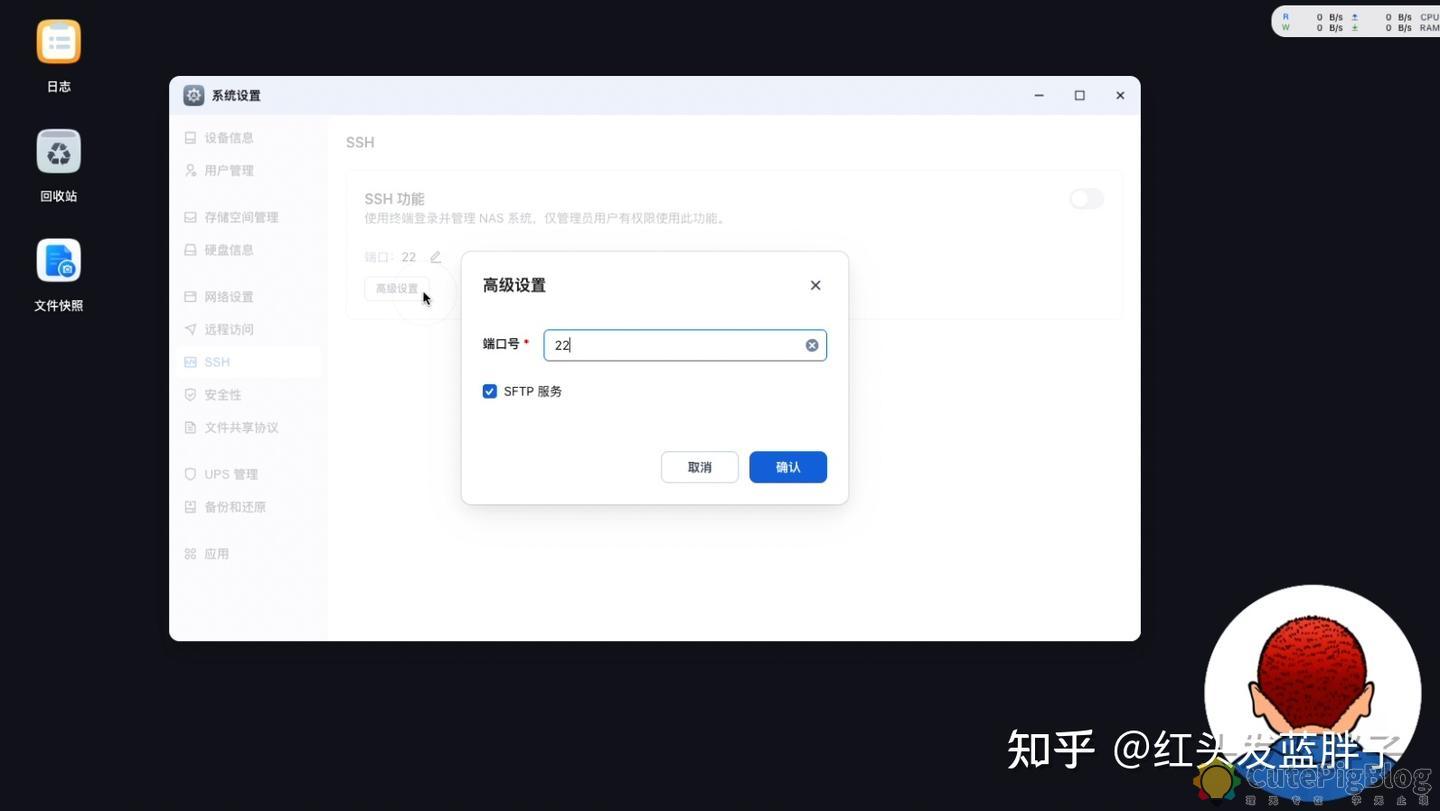This screenshot has height=811, width=1440.
Task: Click the pencil icon to edit the SSH port
Action: pyautogui.click(x=435, y=257)
